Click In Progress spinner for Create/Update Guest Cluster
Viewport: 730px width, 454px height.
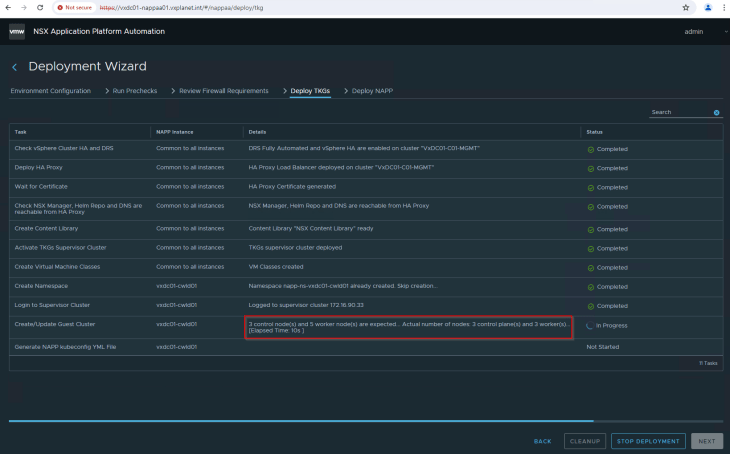pos(590,325)
